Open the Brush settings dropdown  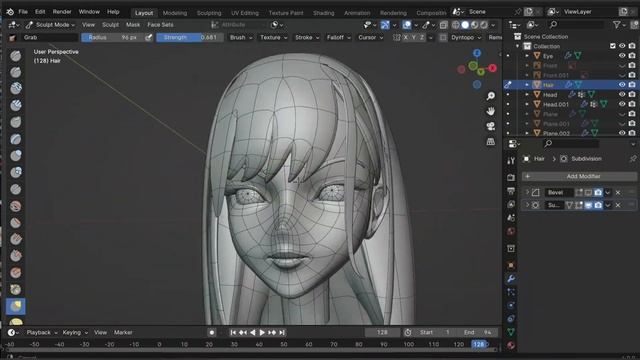pos(240,38)
